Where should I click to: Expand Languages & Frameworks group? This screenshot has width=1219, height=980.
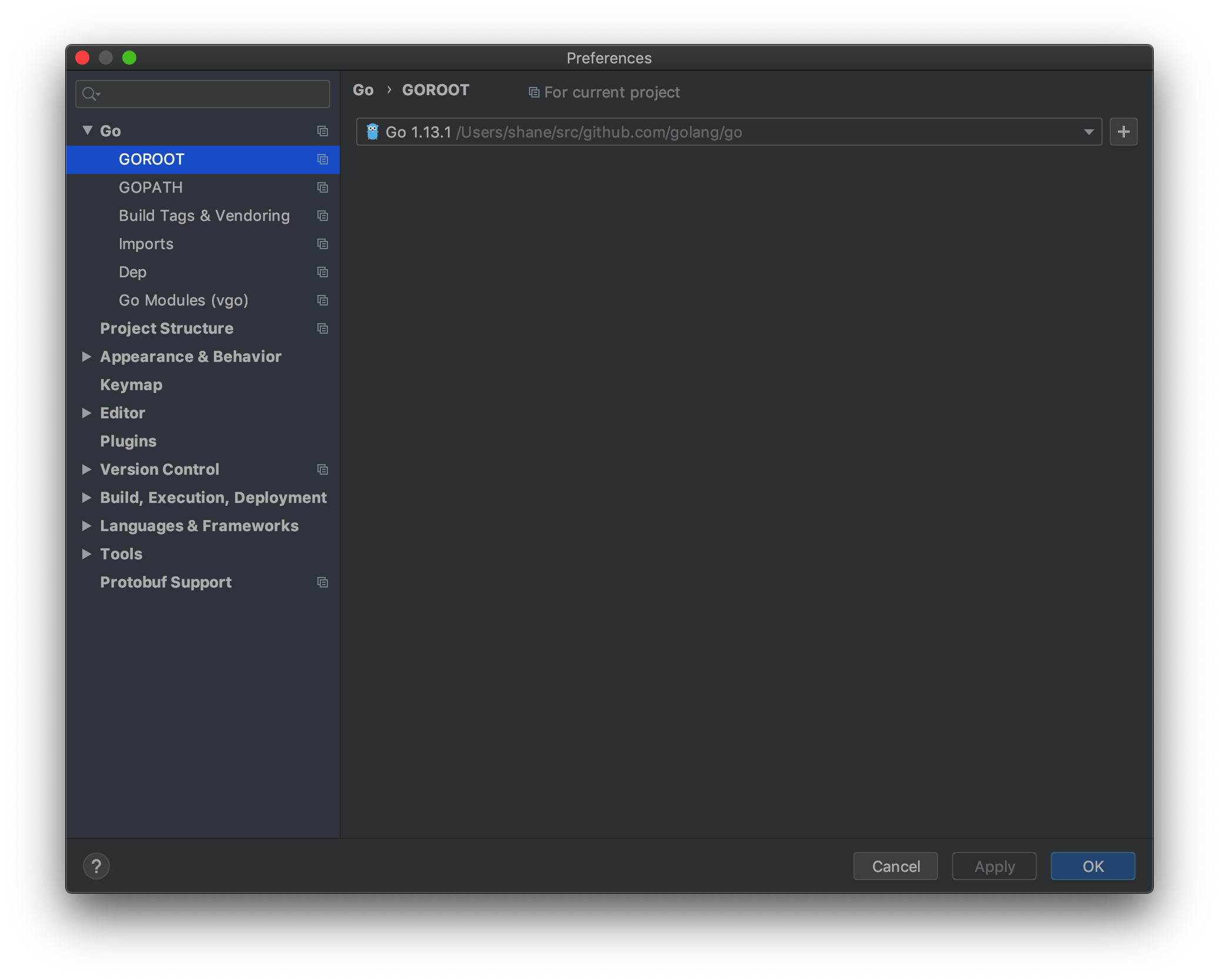(86, 526)
